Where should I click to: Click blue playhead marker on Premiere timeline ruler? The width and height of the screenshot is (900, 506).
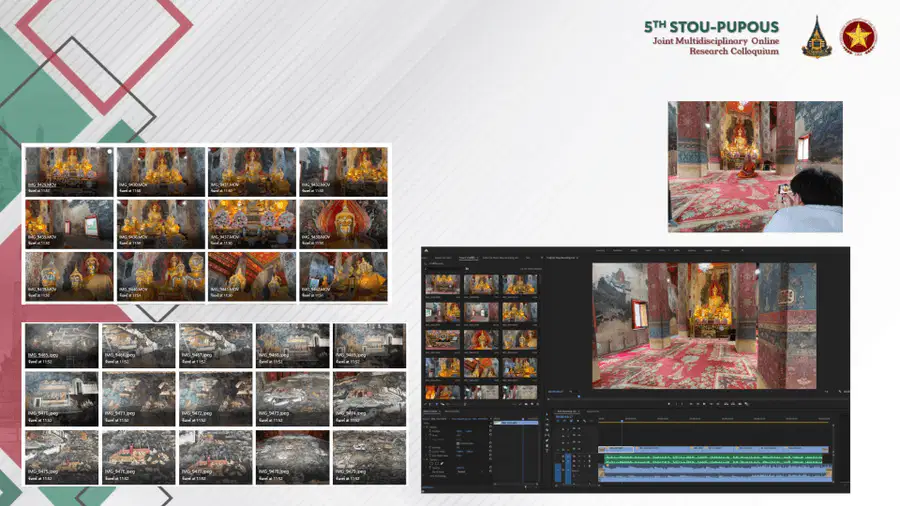[x=622, y=421]
